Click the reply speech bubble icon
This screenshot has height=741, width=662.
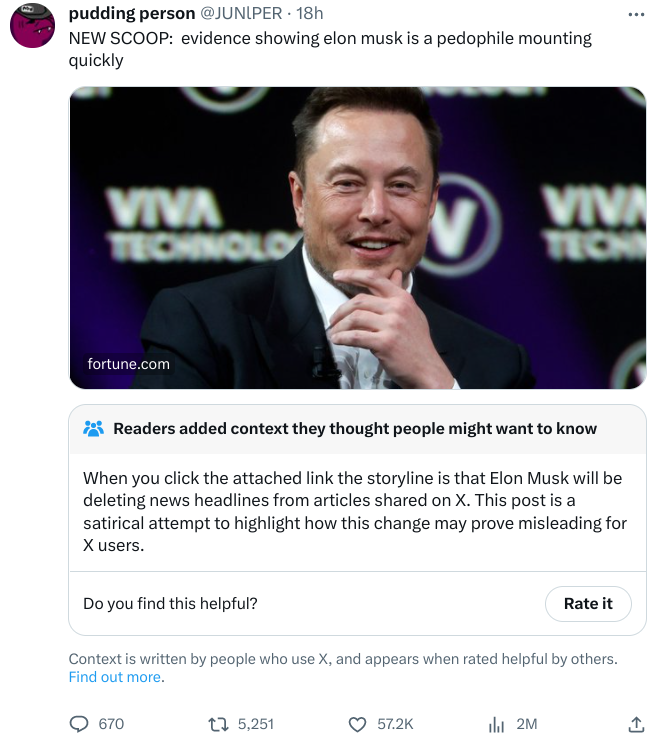point(79,723)
